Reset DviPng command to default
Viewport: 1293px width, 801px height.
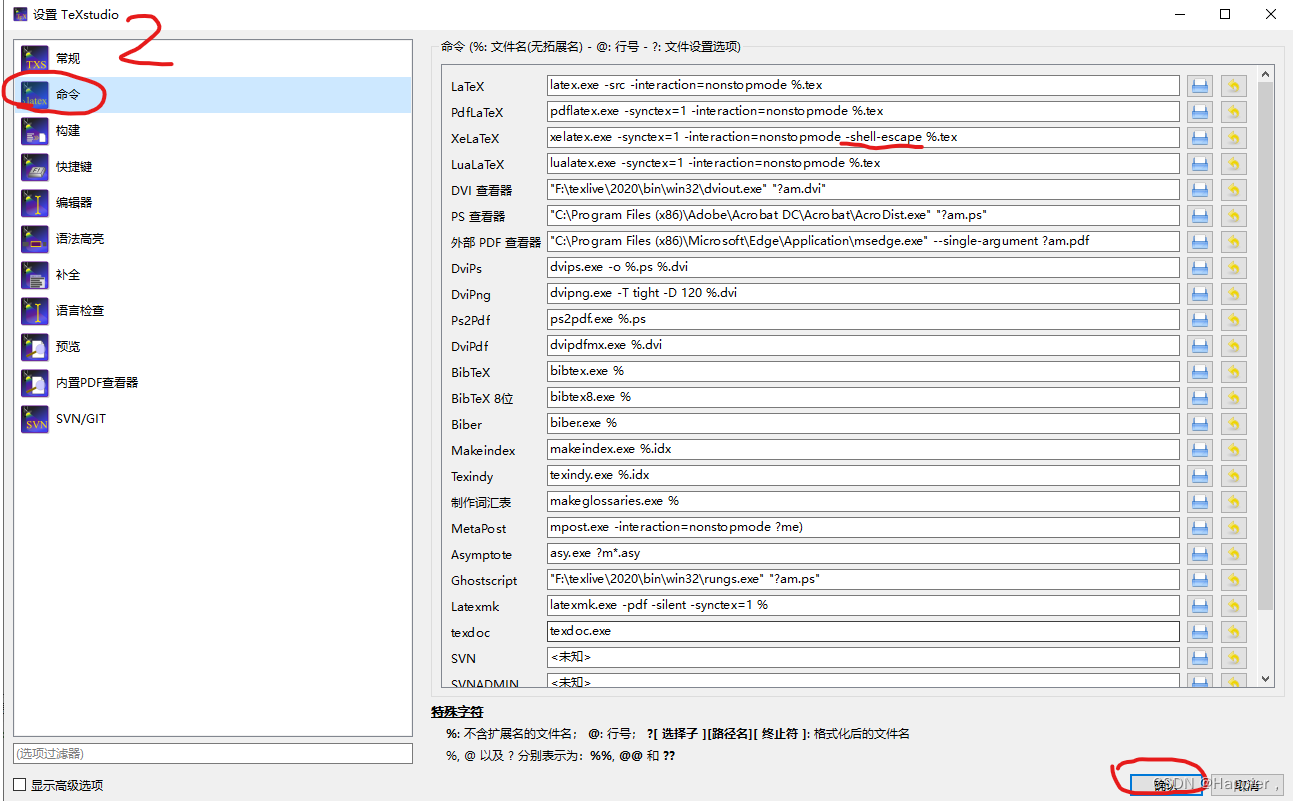tap(1234, 294)
